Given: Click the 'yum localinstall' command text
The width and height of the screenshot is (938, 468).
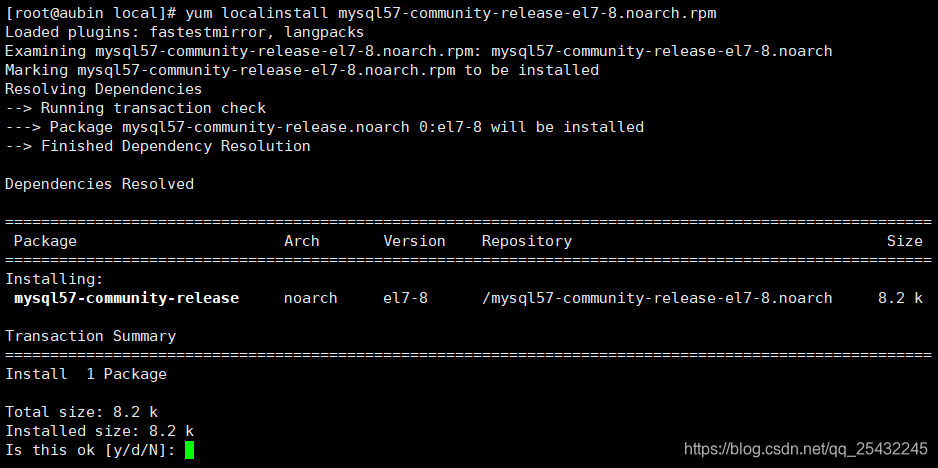Looking at the screenshot, I should 256,13.
